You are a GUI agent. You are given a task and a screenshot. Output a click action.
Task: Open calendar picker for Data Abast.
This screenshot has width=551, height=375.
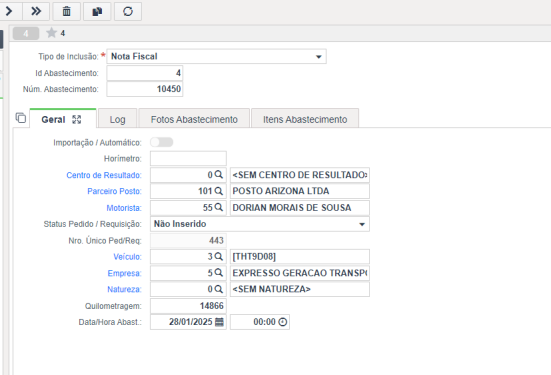click(x=219, y=322)
